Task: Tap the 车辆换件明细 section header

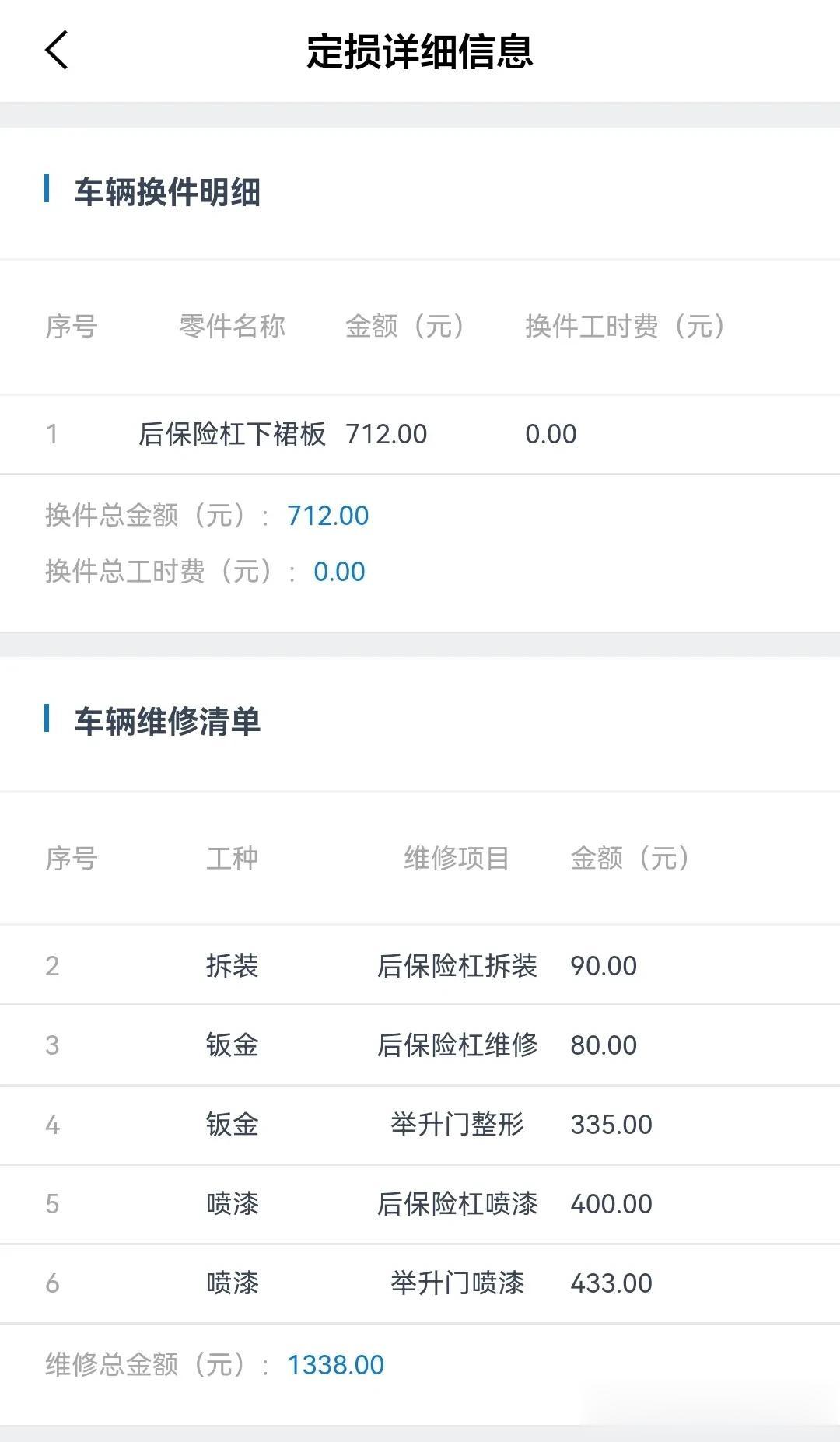Action: [x=167, y=191]
